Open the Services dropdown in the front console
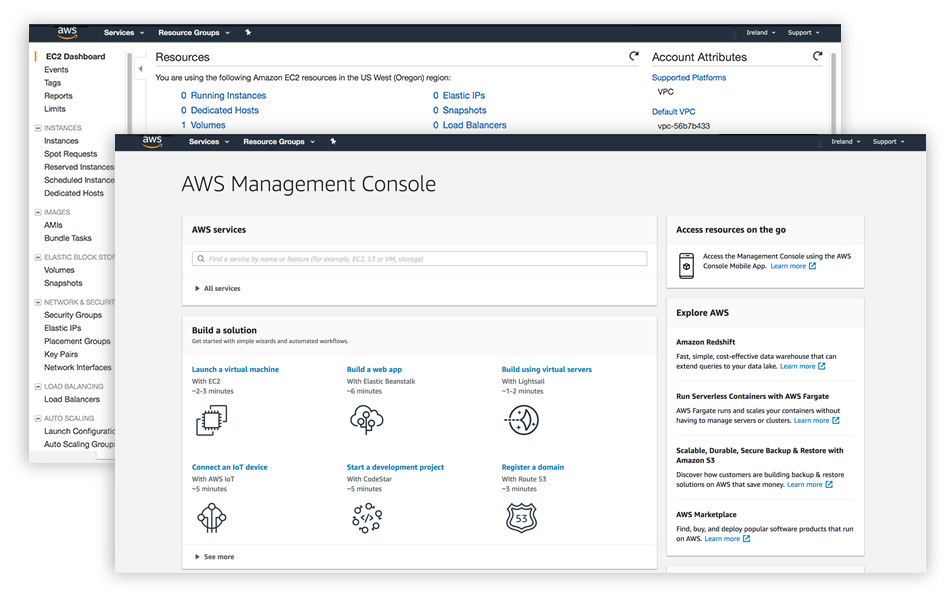The height and width of the screenshot is (600, 950). [x=209, y=142]
